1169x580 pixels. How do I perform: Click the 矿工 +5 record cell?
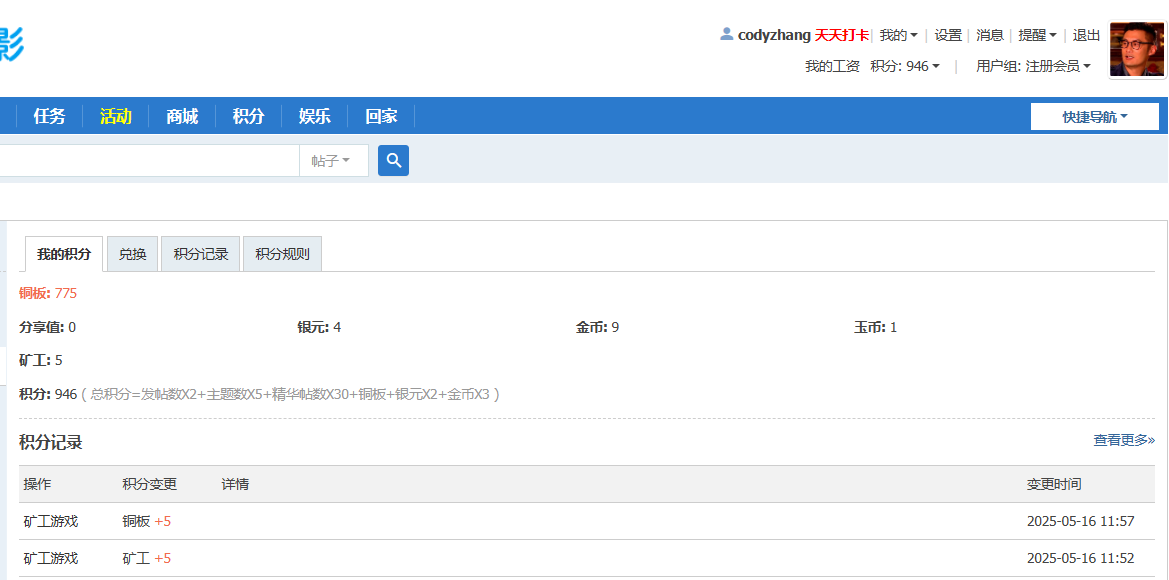click(x=147, y=558)
